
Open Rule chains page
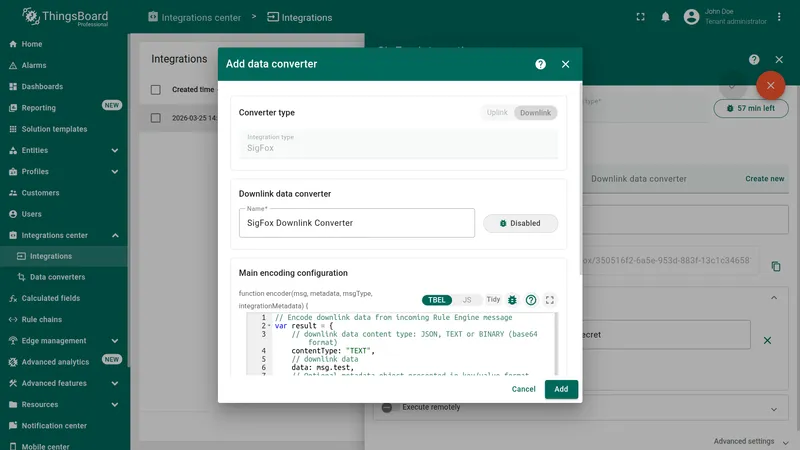click(x=64, y=320)
